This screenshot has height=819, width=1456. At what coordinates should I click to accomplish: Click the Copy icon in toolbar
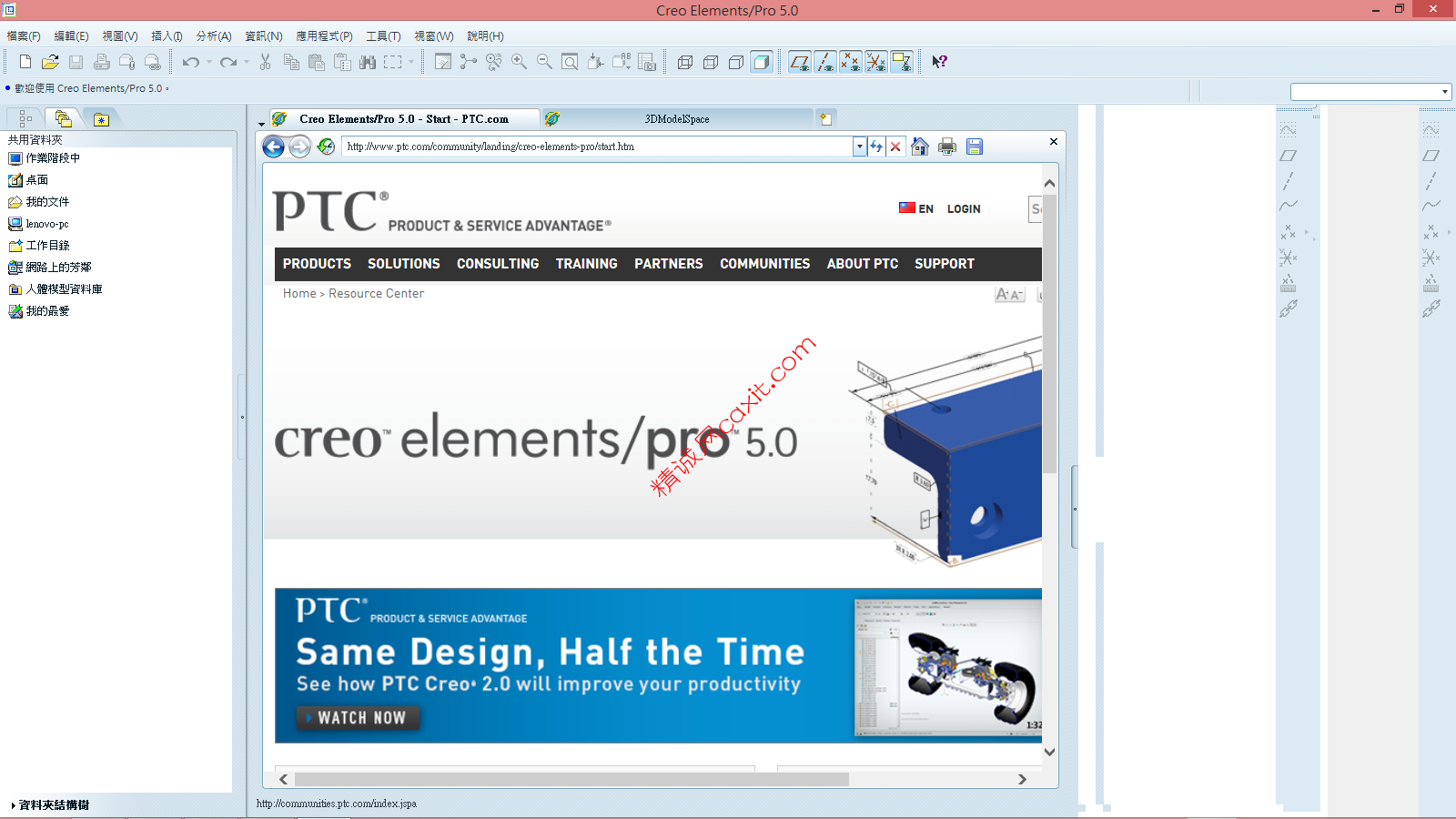click(291, 62)
